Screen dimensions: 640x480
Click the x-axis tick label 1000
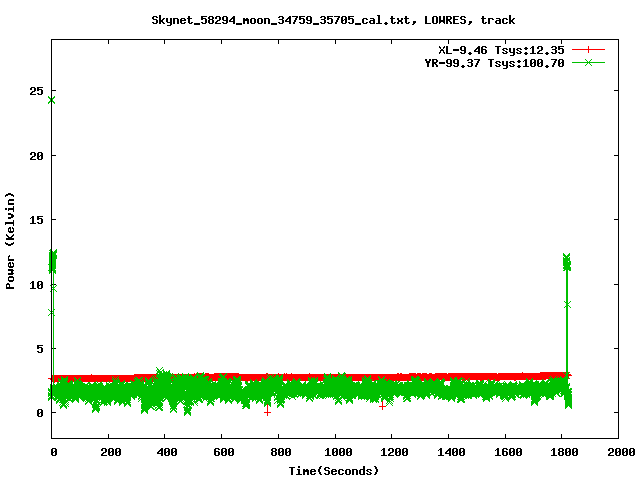click(x=338, y=452)
